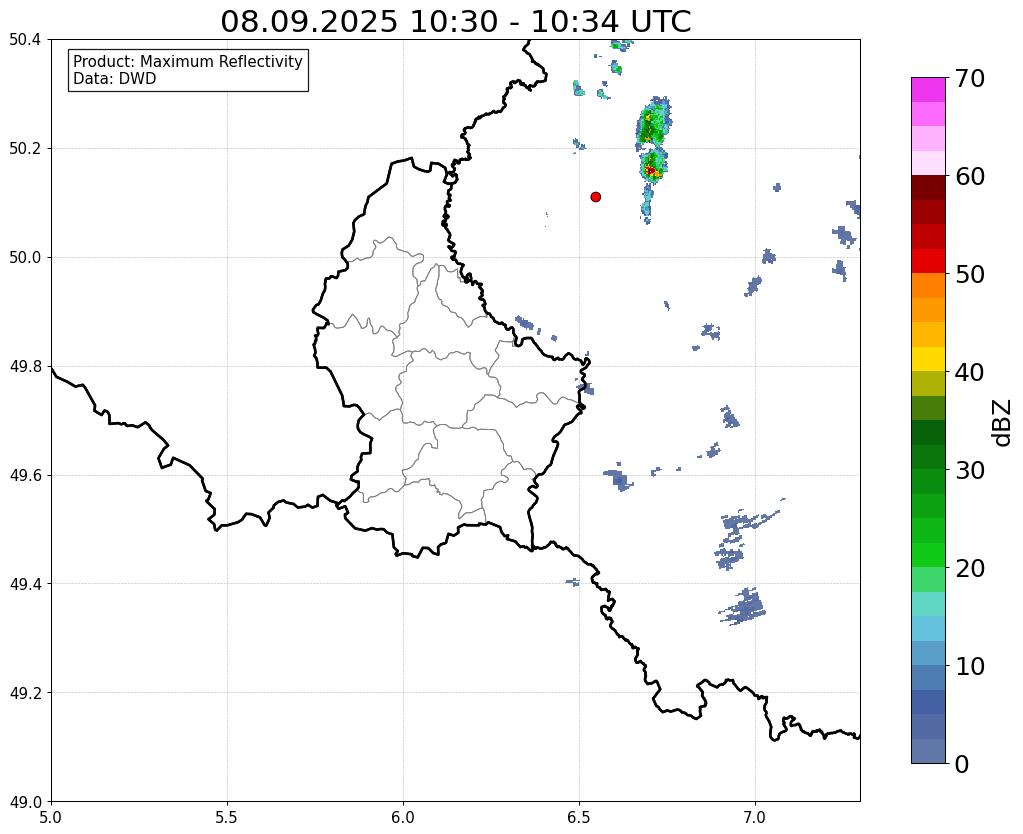Click the 49.0 latitude axis label
The image size is (1023, 834).
click(25, 801)
